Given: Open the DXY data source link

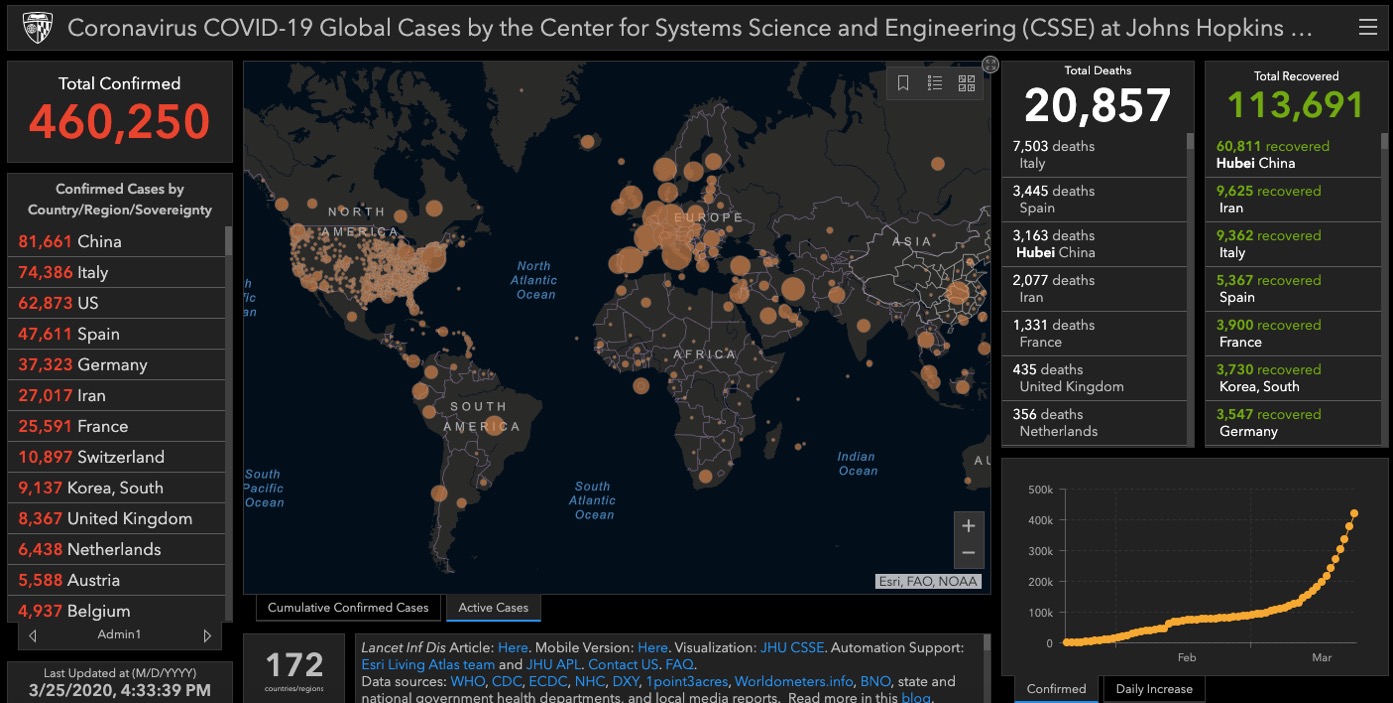Looking at the screenshot, I should [625, 681].
